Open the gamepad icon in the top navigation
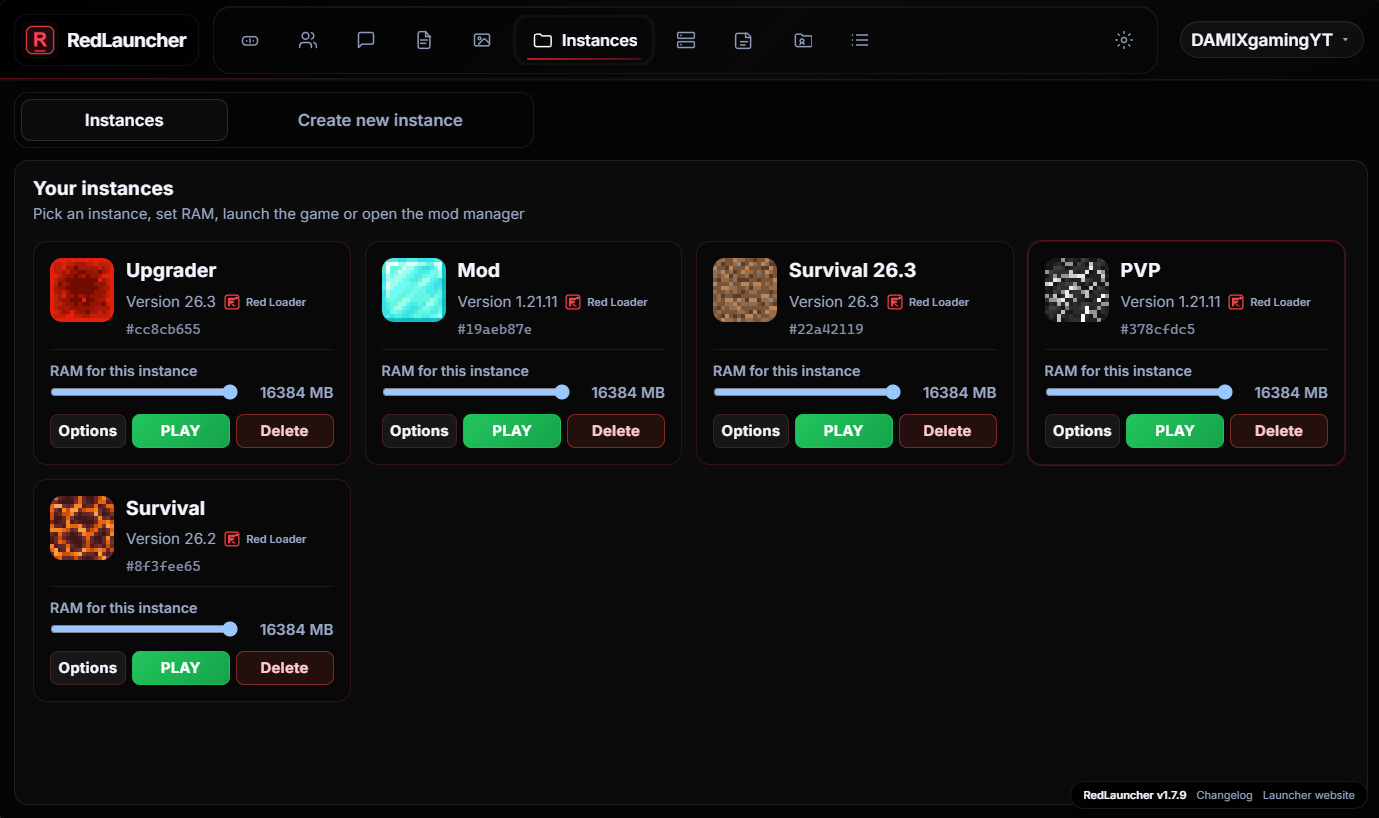The width and height of the screenshot is (1379, 818). [250, 40]
